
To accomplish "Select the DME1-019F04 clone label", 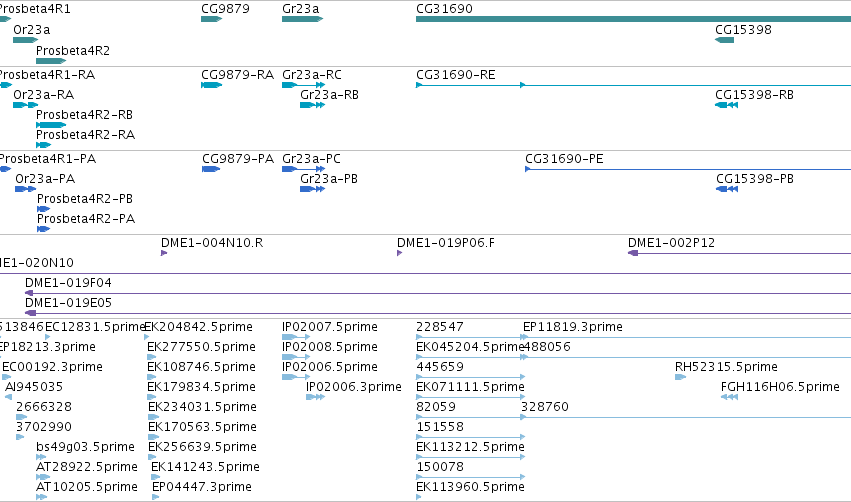I will pos(68,283).
